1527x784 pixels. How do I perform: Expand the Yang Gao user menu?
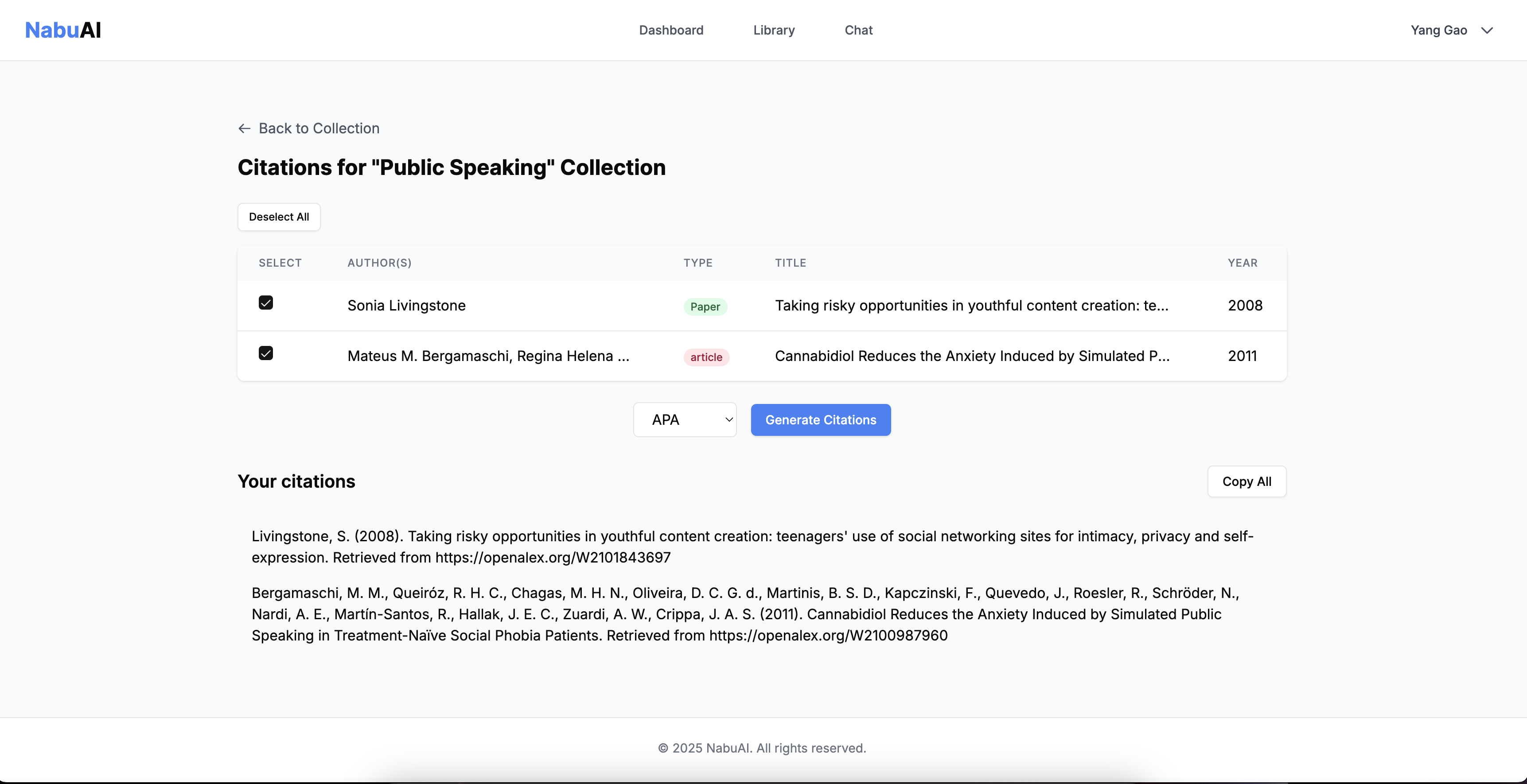[1439, 30]
